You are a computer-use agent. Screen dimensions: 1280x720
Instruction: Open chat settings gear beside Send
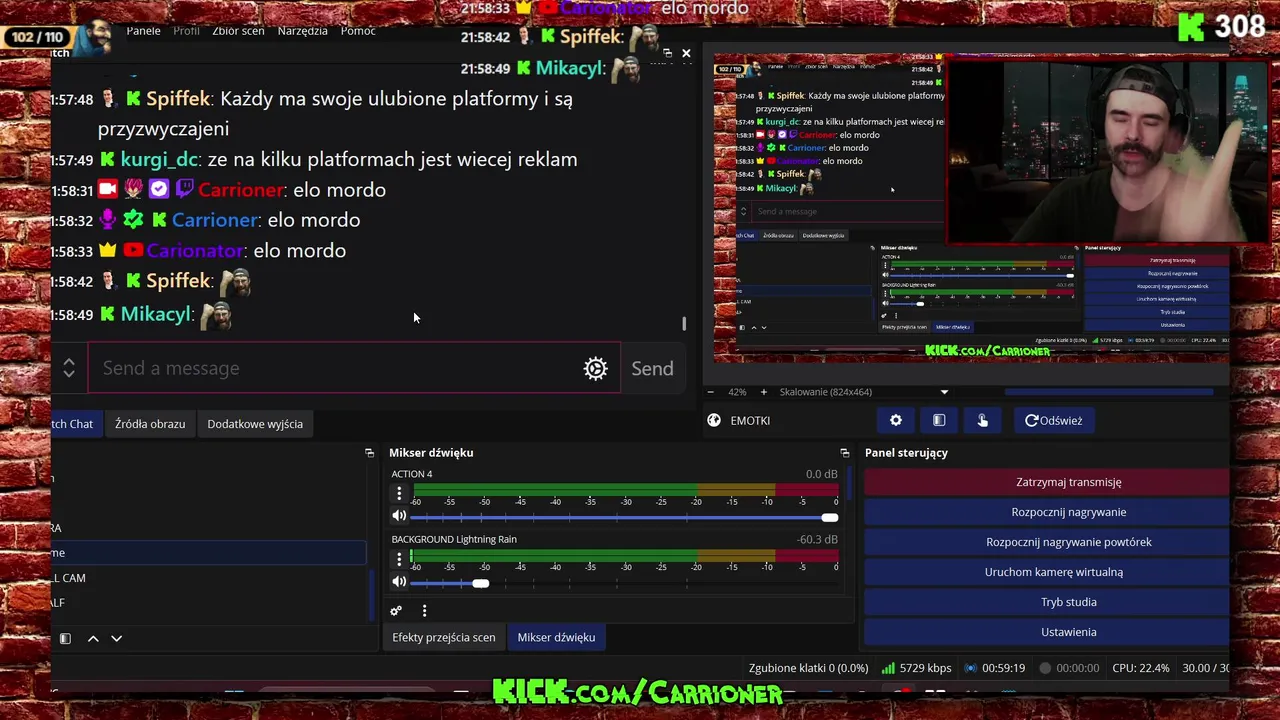[x=595, y=369]
